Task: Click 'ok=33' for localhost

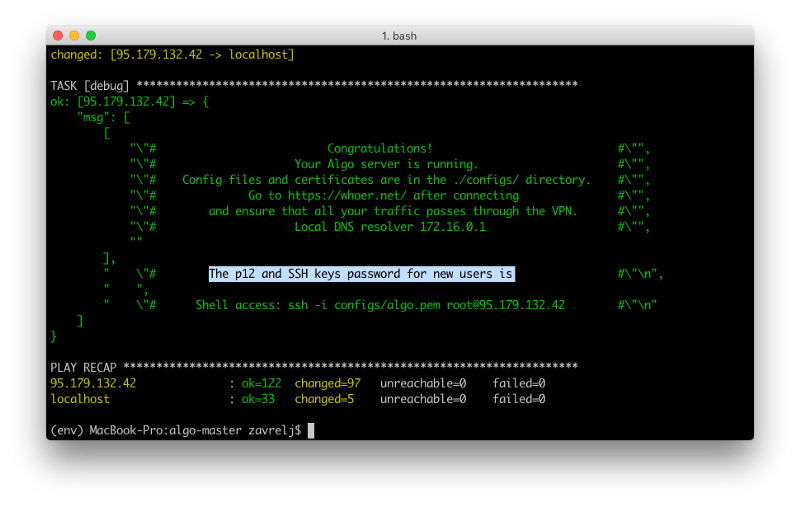Action: point(258,399)
